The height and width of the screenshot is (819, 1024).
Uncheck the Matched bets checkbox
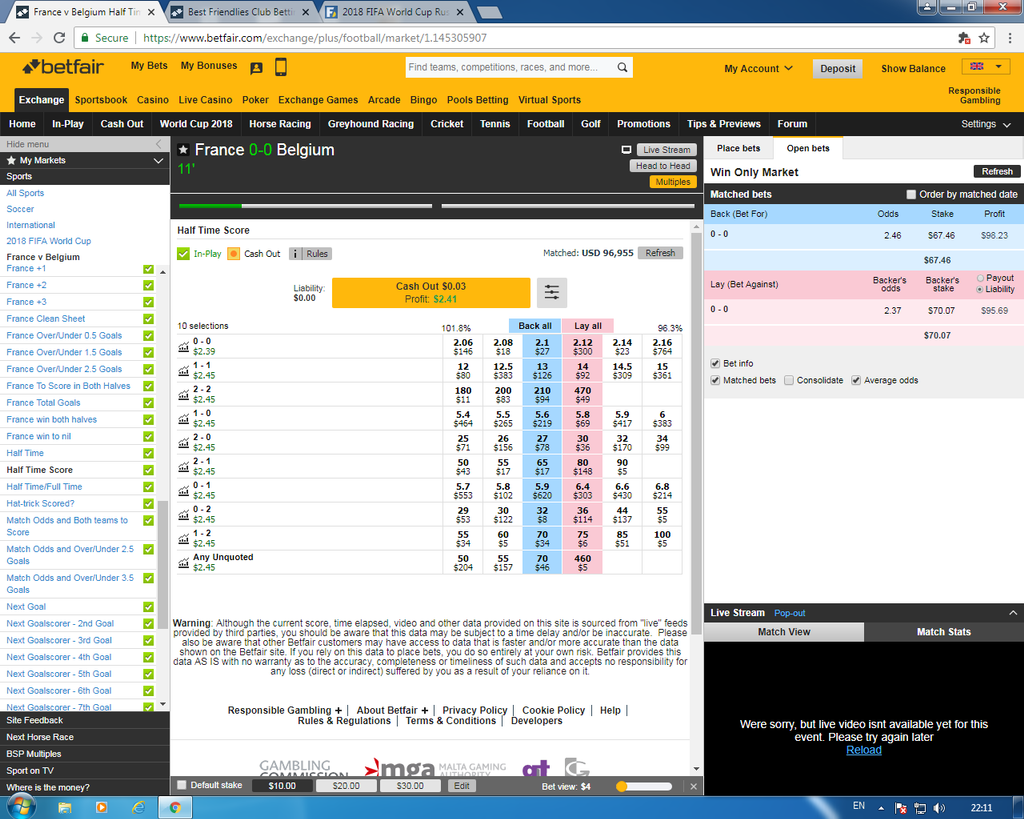pos(715,380)
